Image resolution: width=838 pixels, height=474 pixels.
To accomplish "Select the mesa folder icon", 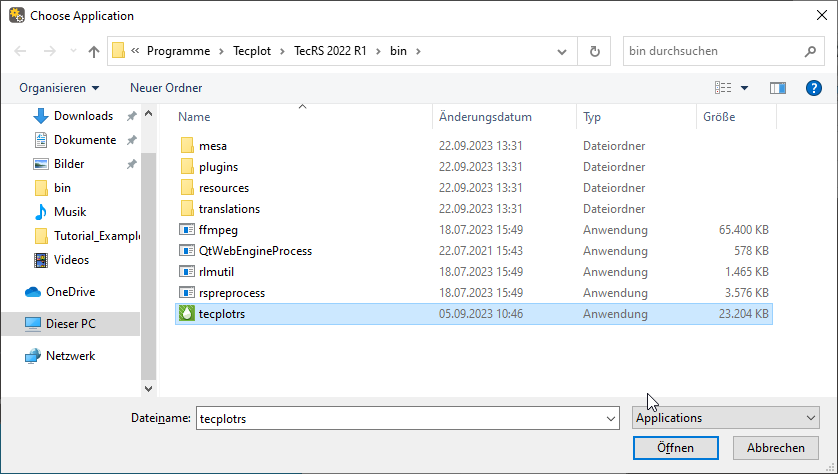I will pos(187,145).
